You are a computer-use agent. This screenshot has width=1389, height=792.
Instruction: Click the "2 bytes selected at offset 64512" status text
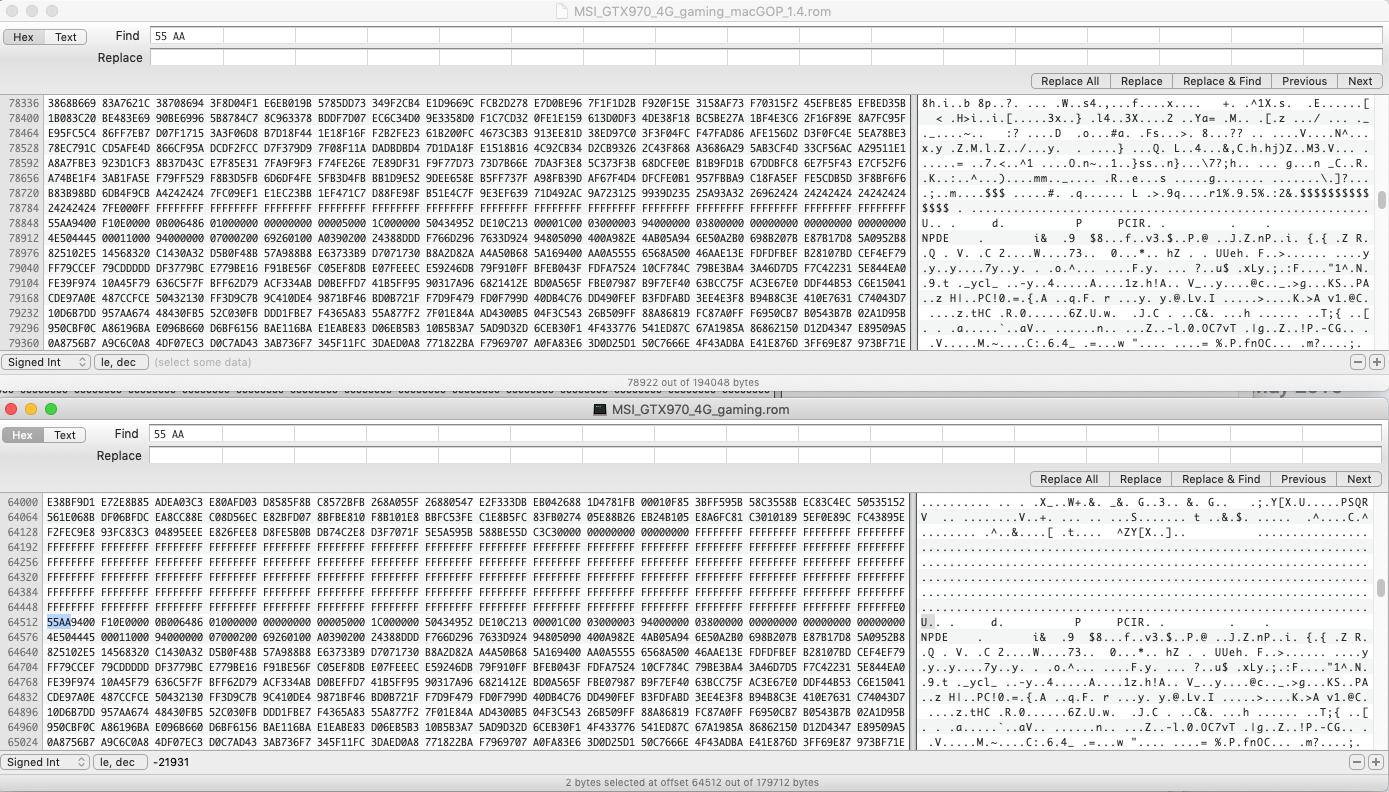point(692,782)
